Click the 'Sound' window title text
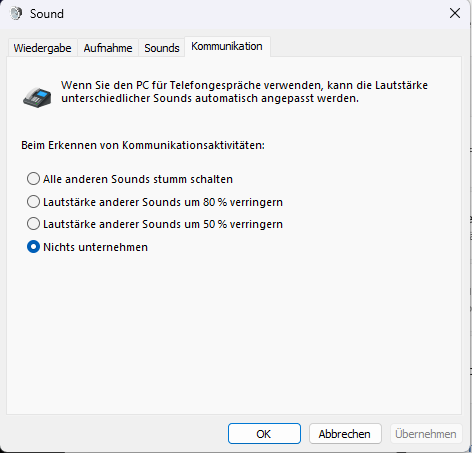 click(47, 14)
